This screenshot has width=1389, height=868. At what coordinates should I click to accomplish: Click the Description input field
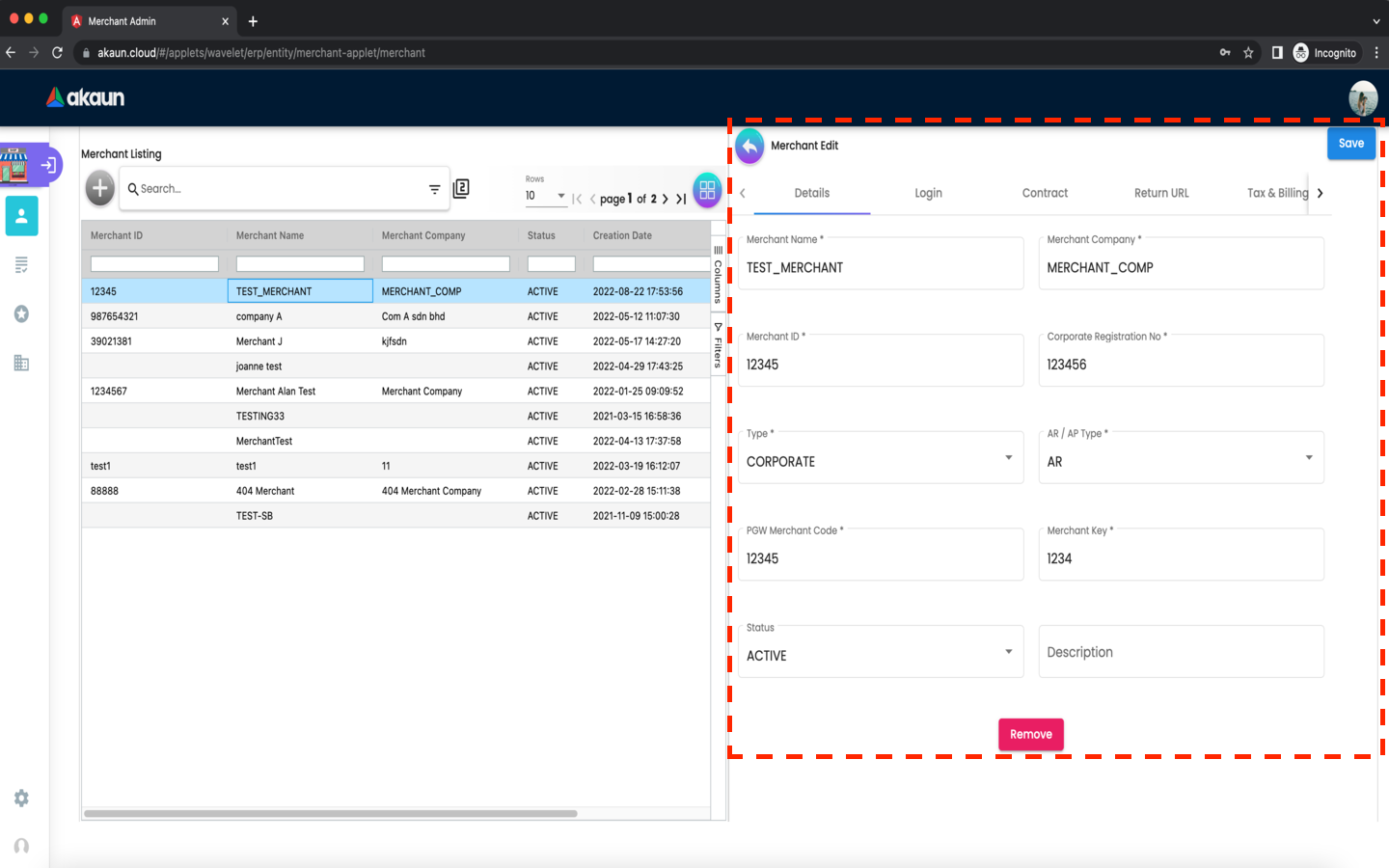point(1181,653)
